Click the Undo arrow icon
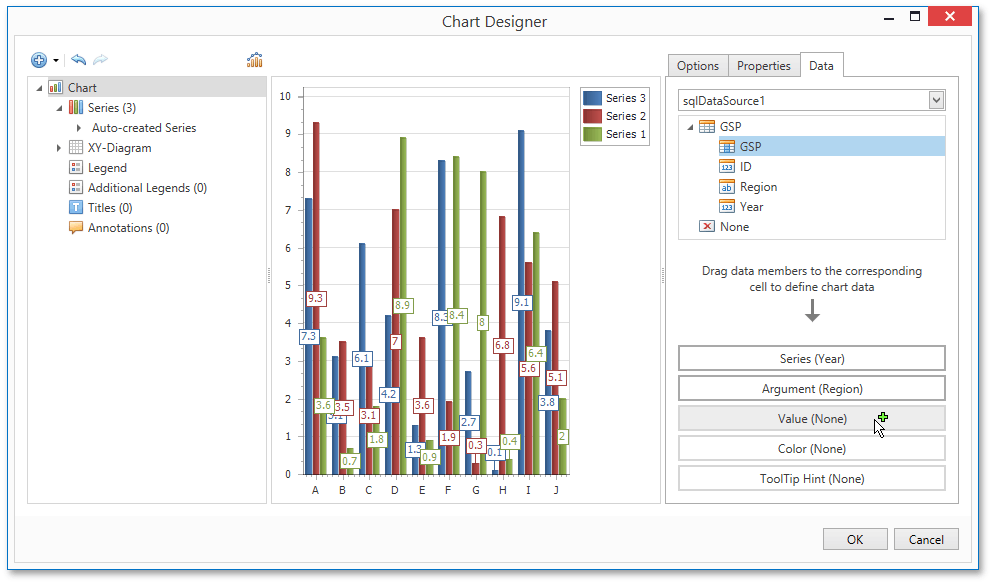The height and width of the screenshot is (584, 992). pos(78,60)
